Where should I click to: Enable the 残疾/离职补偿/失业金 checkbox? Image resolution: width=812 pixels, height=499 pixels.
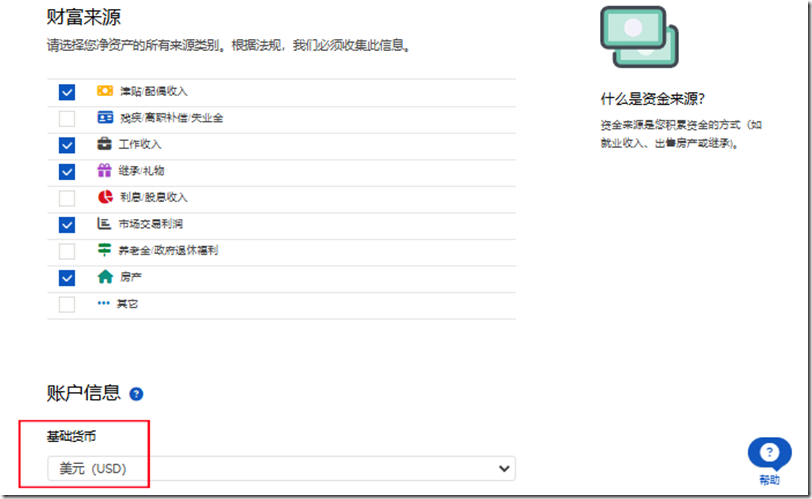67,118
